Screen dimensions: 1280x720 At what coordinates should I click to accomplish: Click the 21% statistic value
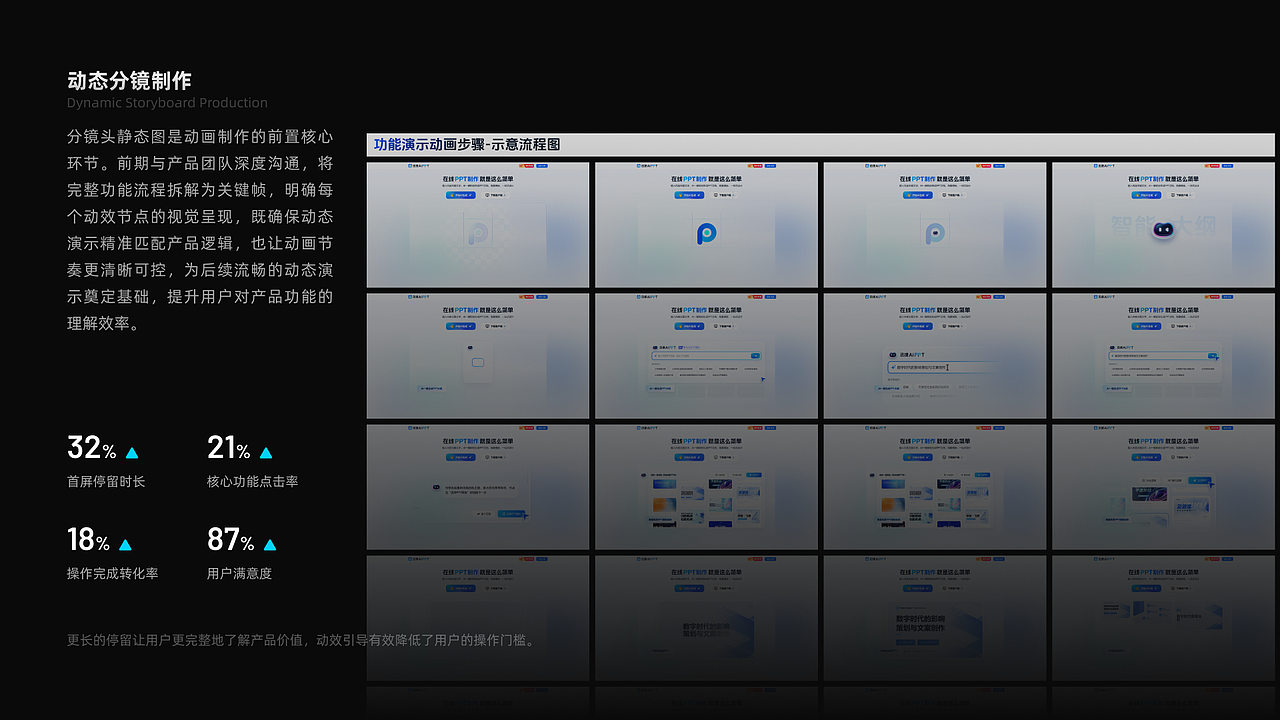pyautogui.click(x=229, y=448)
